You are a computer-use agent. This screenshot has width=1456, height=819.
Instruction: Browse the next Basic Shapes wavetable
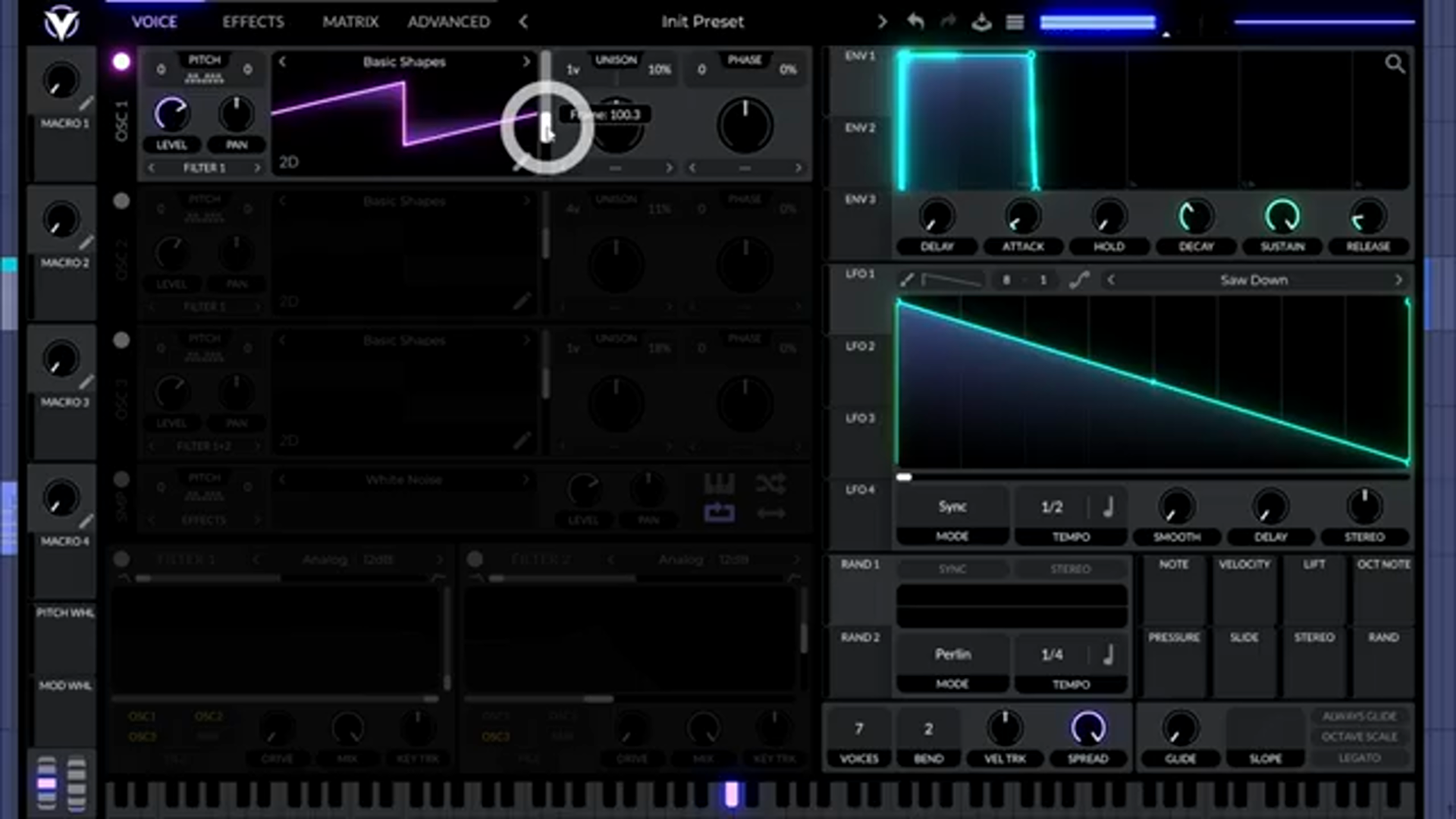point(526,62)
